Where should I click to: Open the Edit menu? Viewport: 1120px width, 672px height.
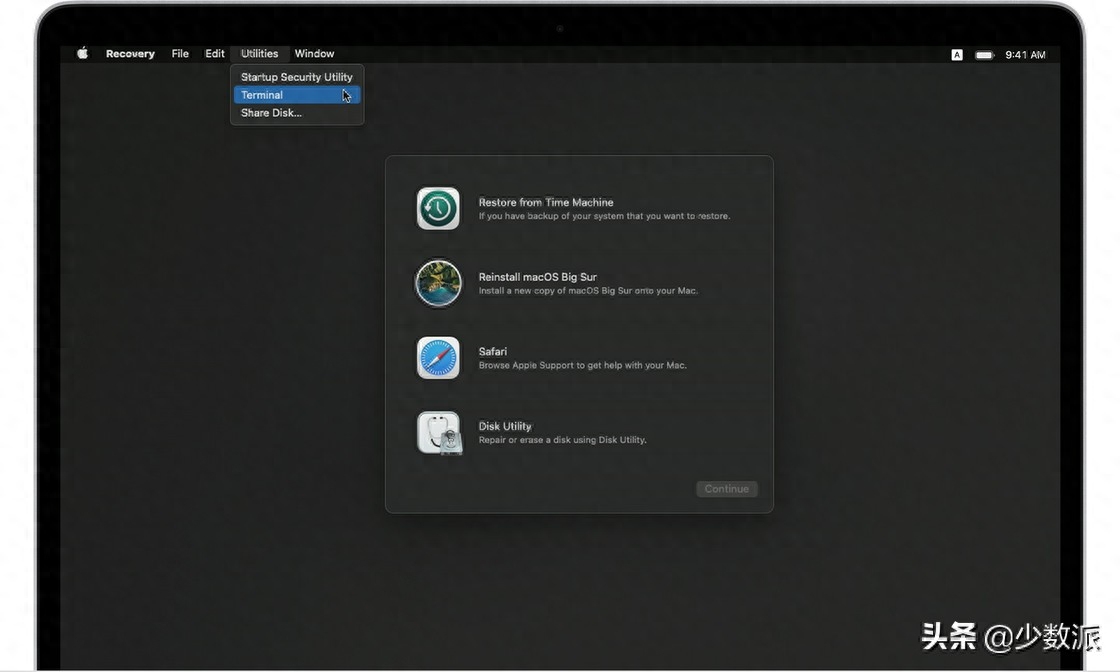(214, 53)
